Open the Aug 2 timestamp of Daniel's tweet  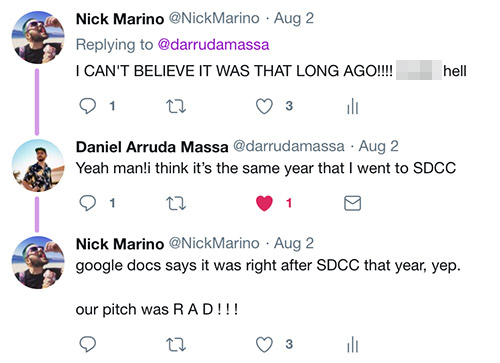click(x=378, y=146)
